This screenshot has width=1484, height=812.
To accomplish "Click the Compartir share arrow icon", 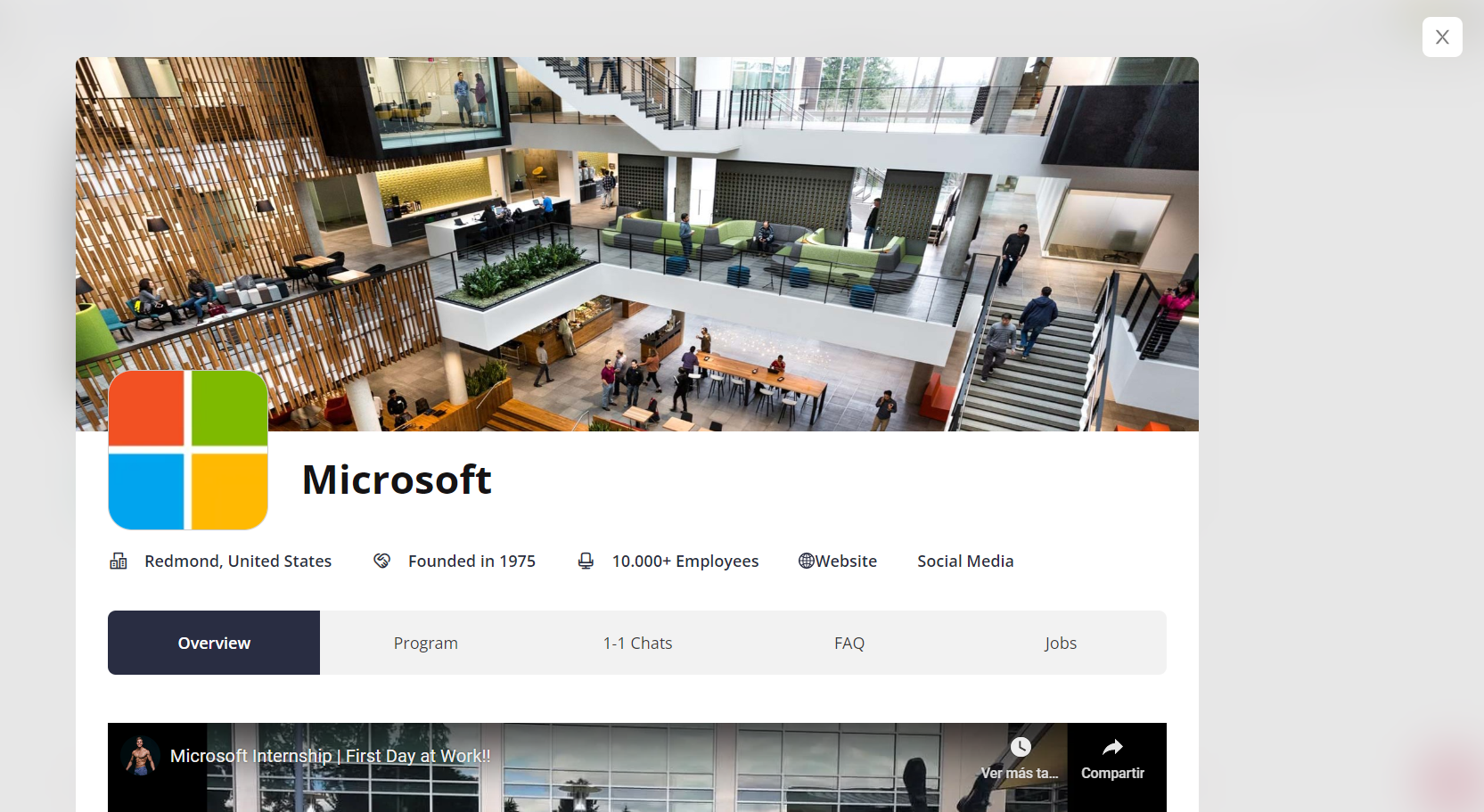I will [1112, 747].
